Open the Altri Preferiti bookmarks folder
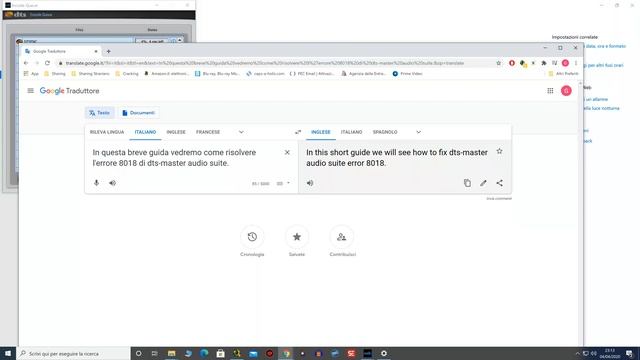 pyautogui.click(x=563, y=74)
